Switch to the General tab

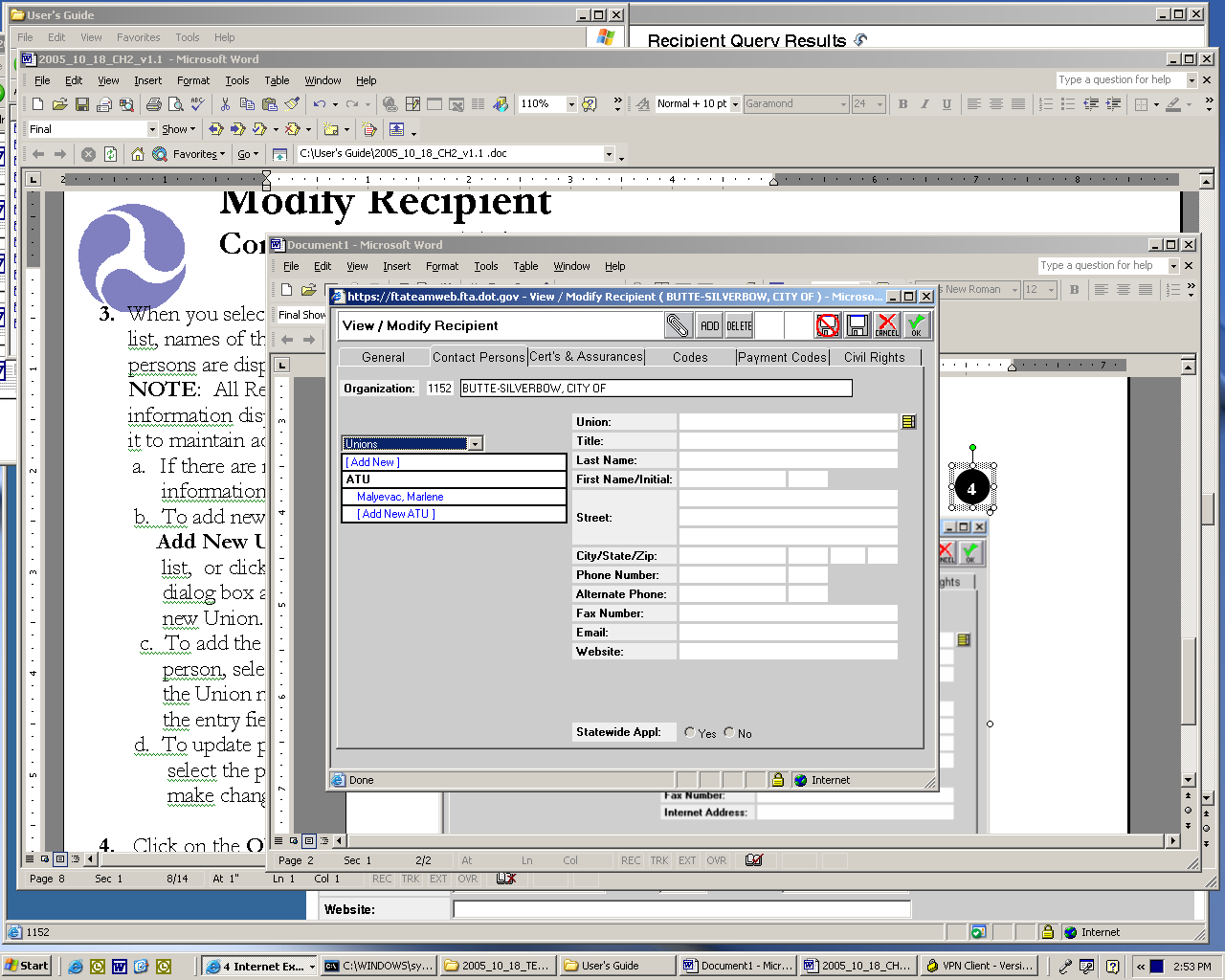(383, 357)
